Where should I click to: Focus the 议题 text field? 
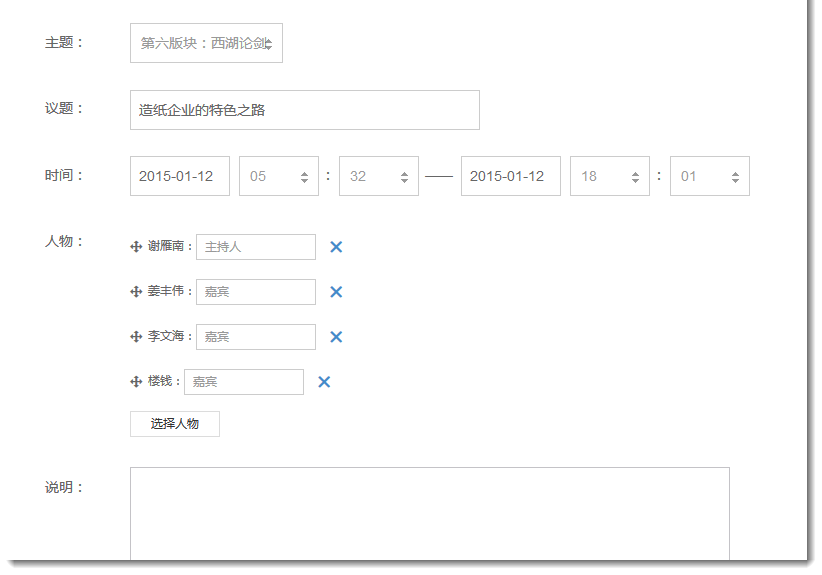pyautogui.click(x=304, y=110)
